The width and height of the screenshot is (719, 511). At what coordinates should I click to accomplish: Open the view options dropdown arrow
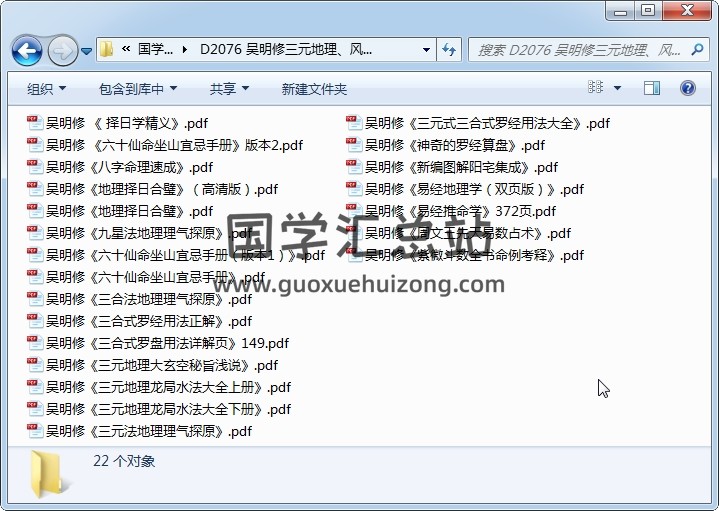[617, 88]
